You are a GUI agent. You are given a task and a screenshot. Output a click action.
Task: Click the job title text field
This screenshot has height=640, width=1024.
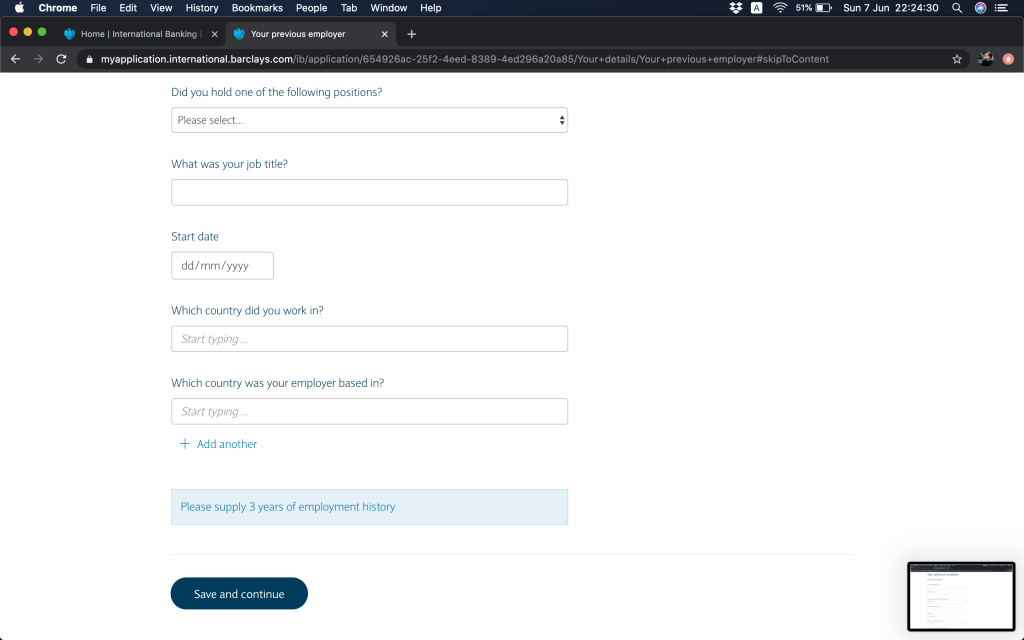[x=369, y=192]
